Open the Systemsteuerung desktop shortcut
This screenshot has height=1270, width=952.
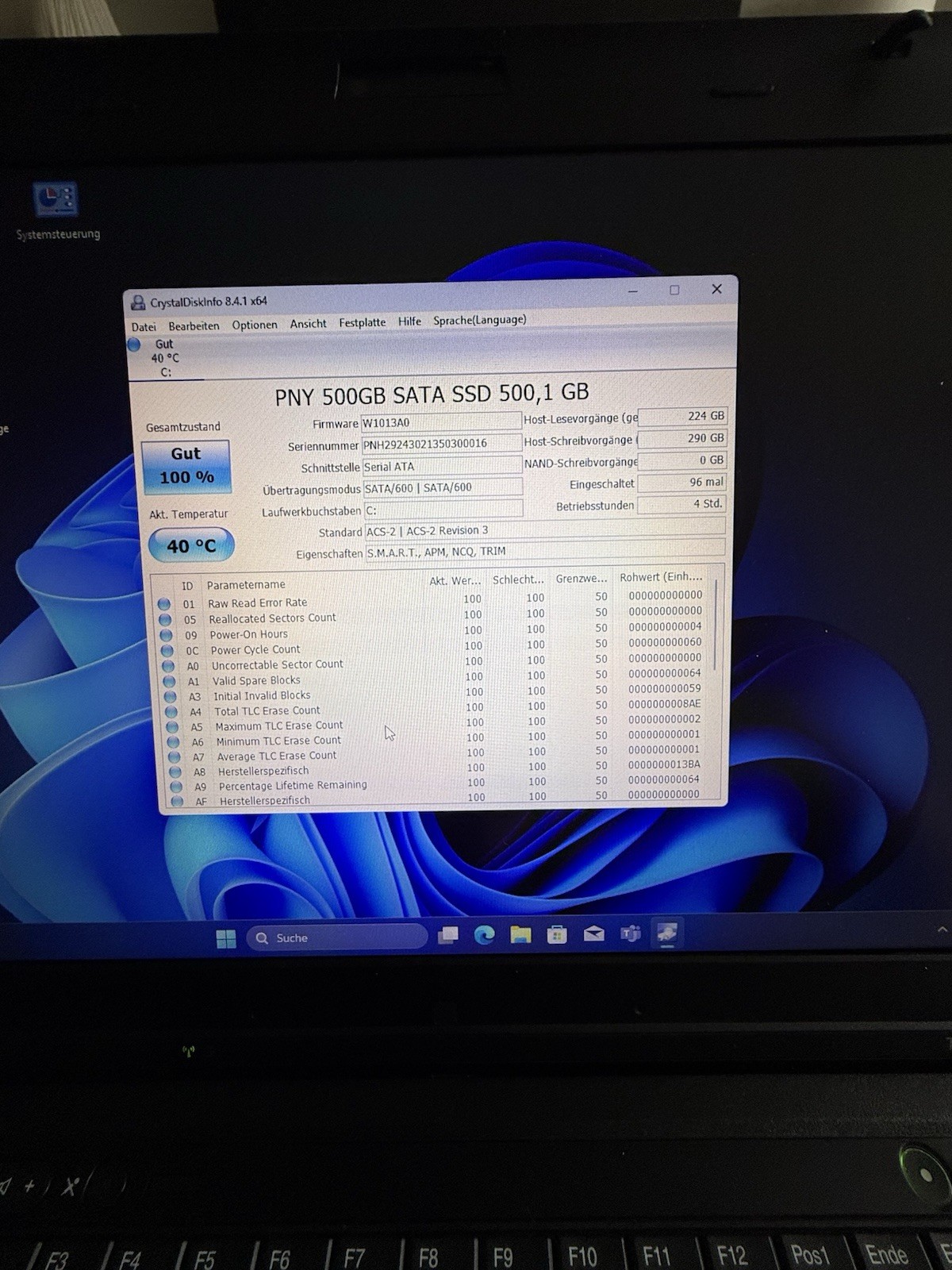[x=57, y=212]
